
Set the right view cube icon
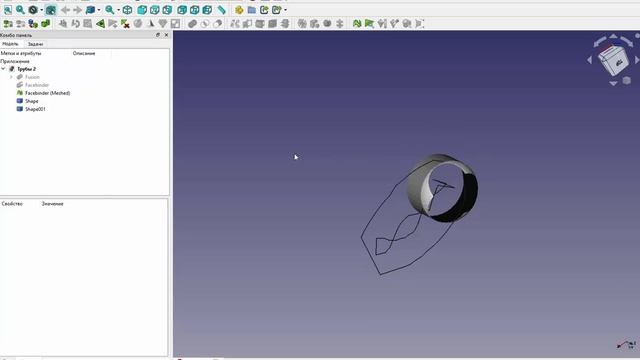click(x=167, y=10)
